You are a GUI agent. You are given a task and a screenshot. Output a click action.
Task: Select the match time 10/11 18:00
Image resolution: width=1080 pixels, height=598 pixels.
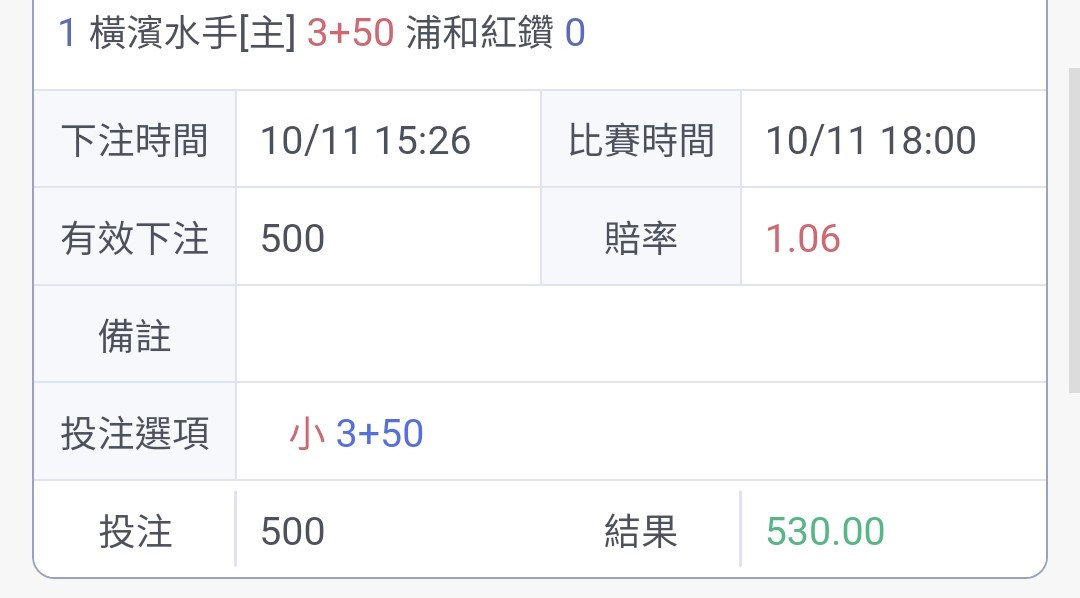pyautogui.click(x=871, y=141)
